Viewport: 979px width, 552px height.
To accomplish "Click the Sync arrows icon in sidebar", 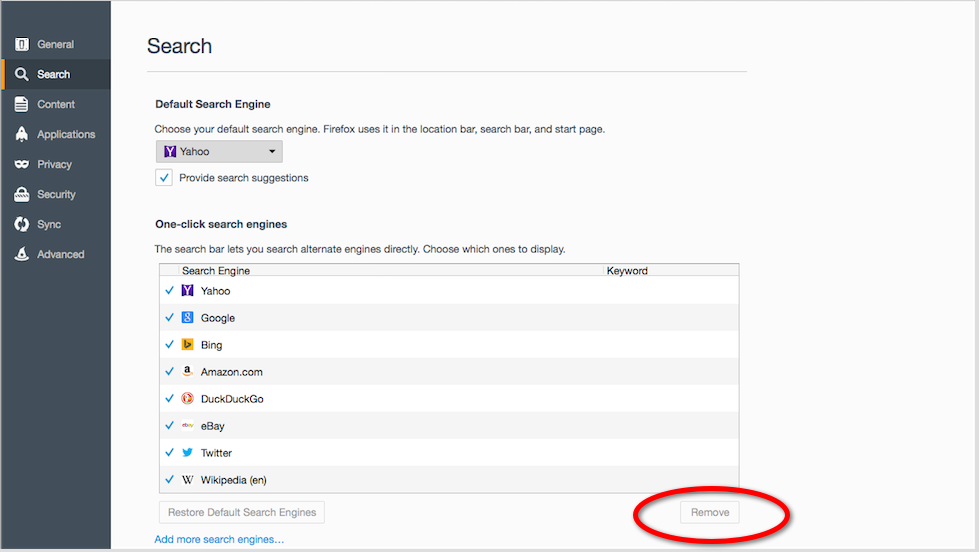I will (x=22, y=224).
